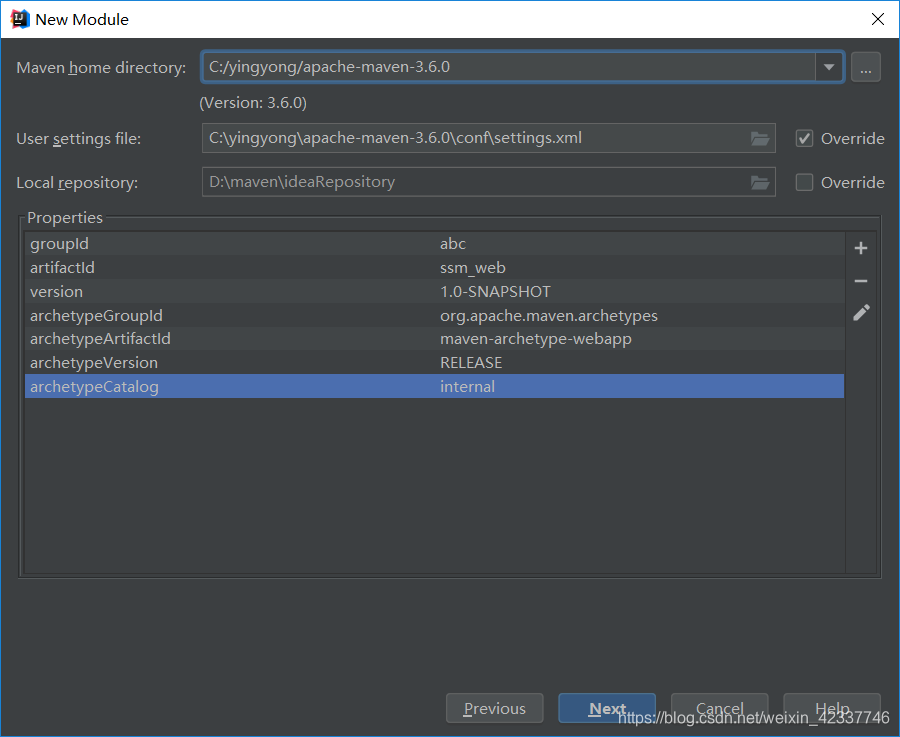Click the add property plus icon
This screenshot has width=900, height=737.
click(860, 248)
